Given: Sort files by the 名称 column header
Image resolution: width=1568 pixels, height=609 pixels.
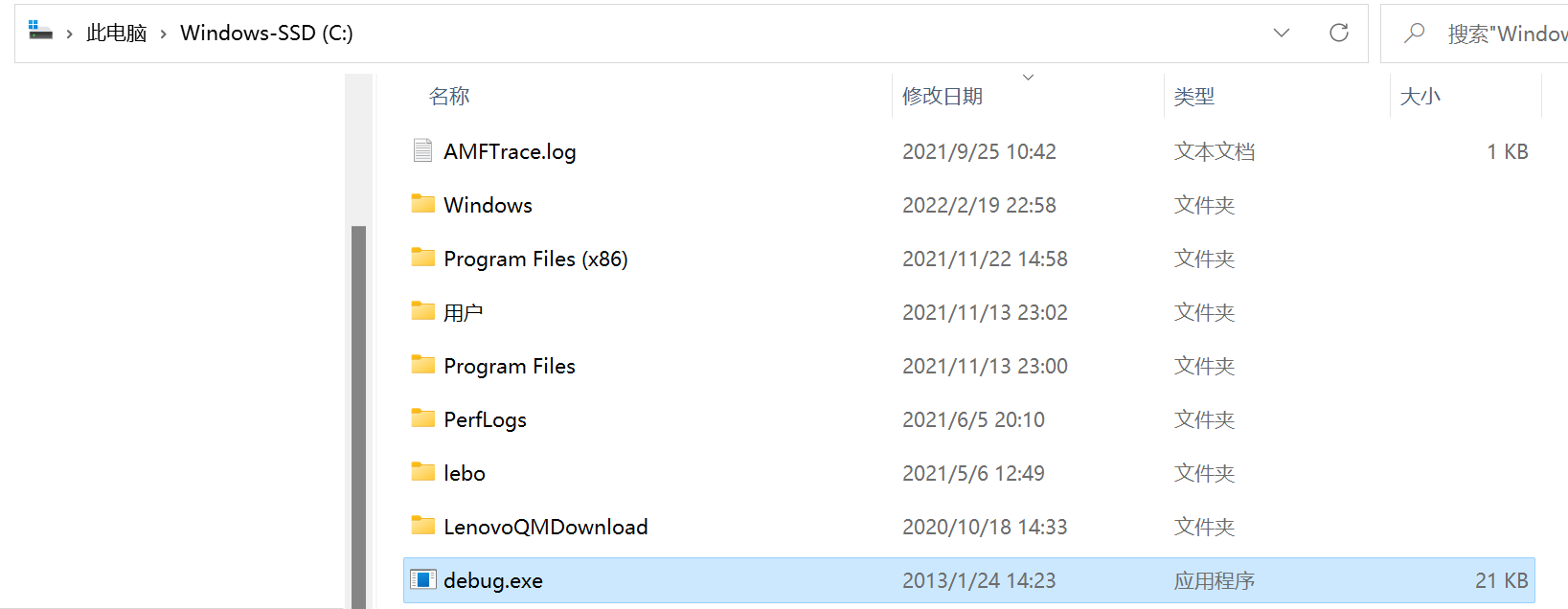Looking at the screenshot, I should (x=448, y=95).
